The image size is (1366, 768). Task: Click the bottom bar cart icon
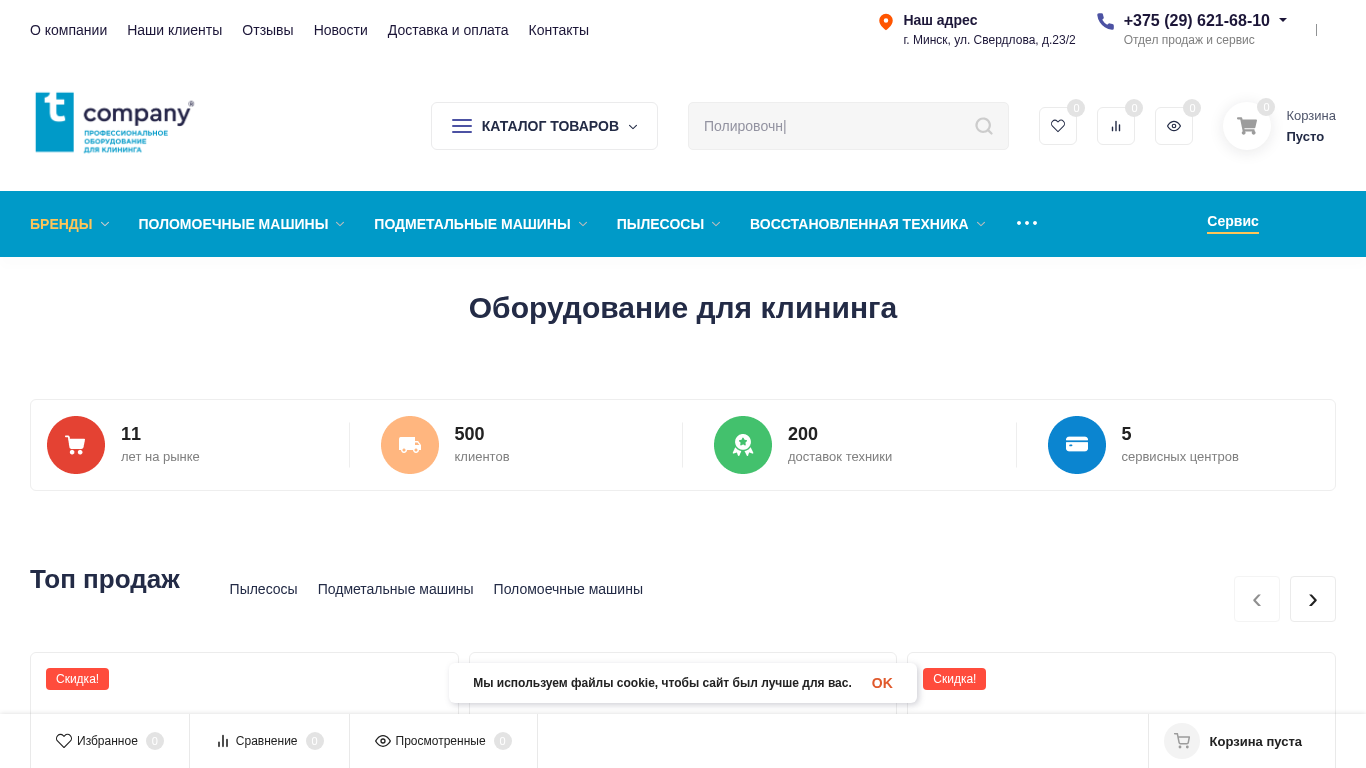tap(1182, 741)
